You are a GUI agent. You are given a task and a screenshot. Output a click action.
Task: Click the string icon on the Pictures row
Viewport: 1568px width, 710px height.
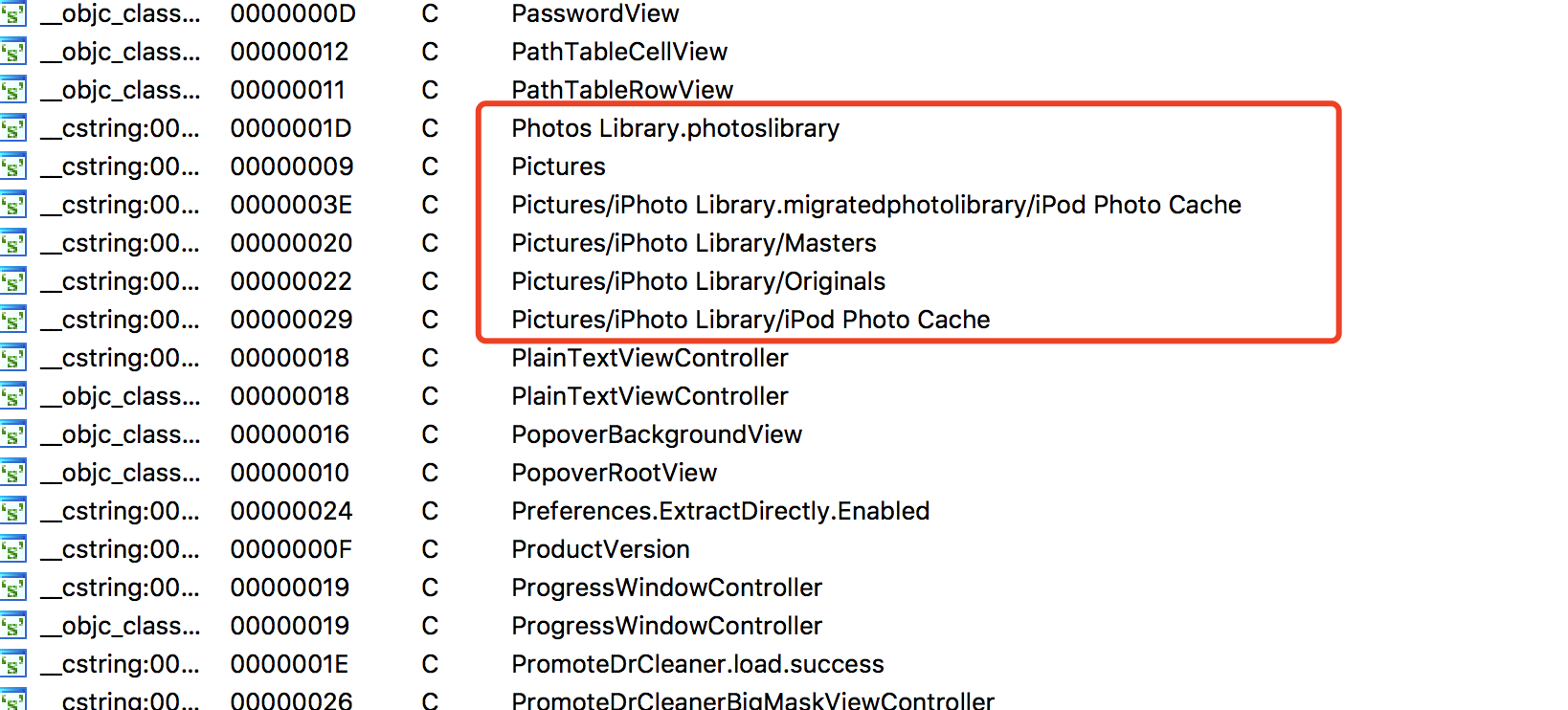click(12, 167)
